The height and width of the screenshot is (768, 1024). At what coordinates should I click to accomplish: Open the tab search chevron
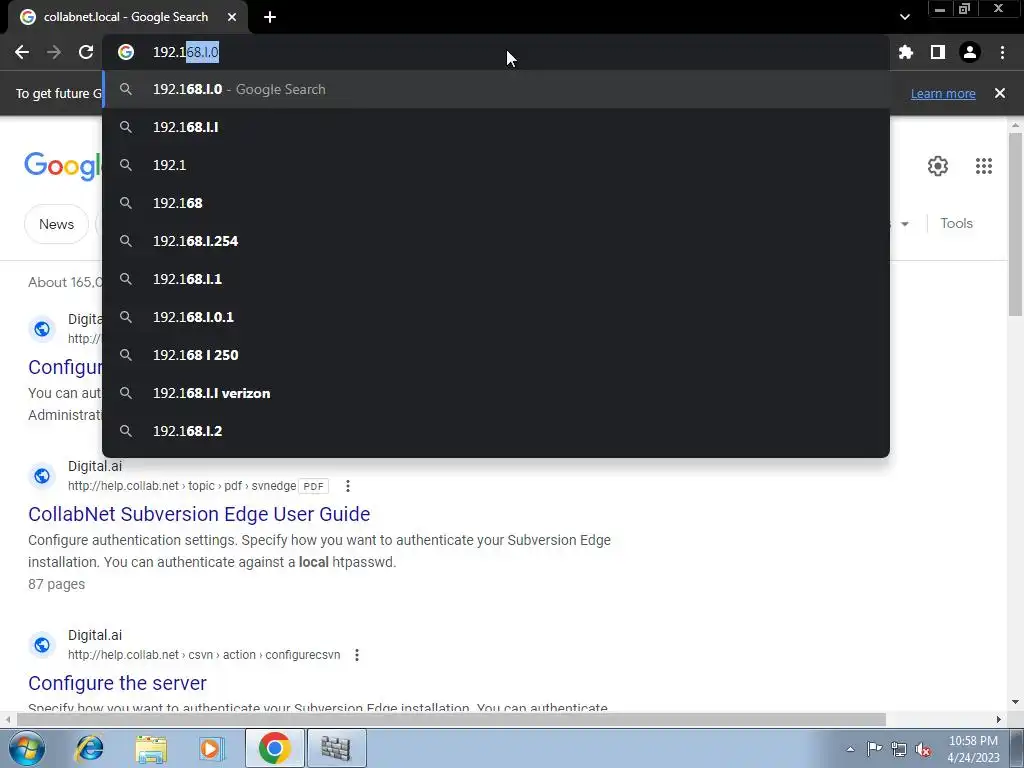click(904, 17)
